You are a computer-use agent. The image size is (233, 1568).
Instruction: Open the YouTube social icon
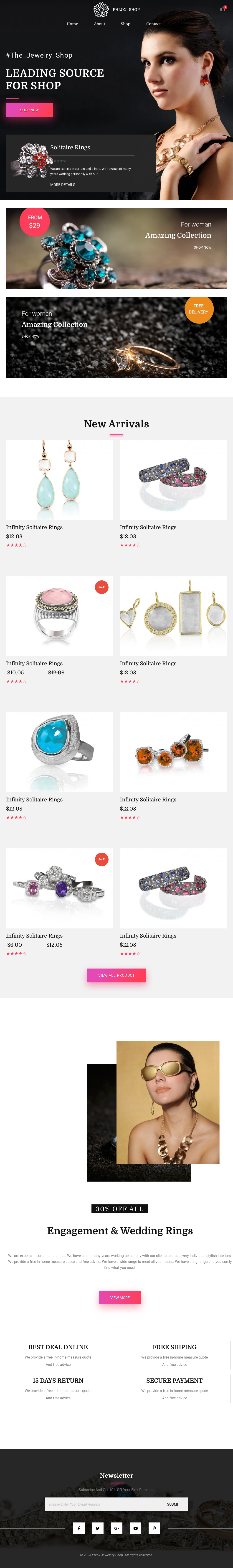click(136, 1528)
